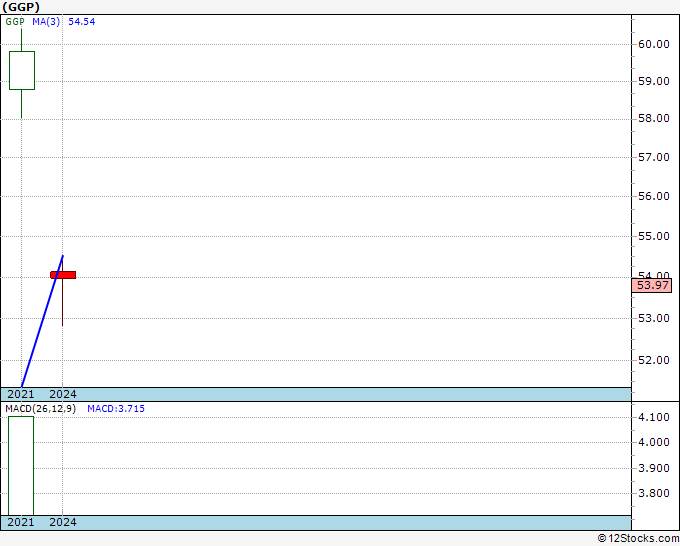Click the 3.900 MACD axis label
The image size is (680, 546).
point(654,468)
